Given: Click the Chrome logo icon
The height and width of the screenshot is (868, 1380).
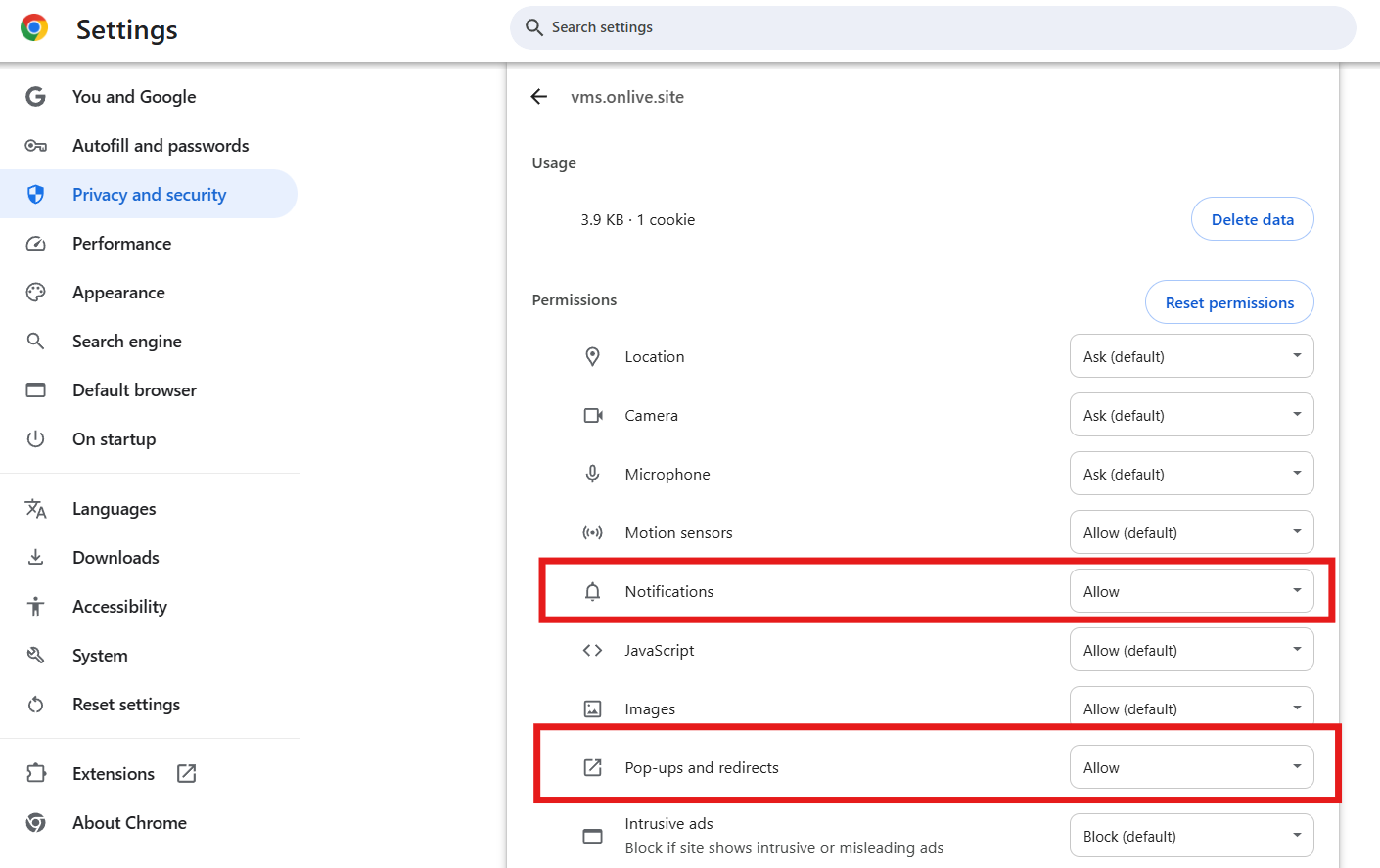Looking at the screenshot, I should [34, 28].
